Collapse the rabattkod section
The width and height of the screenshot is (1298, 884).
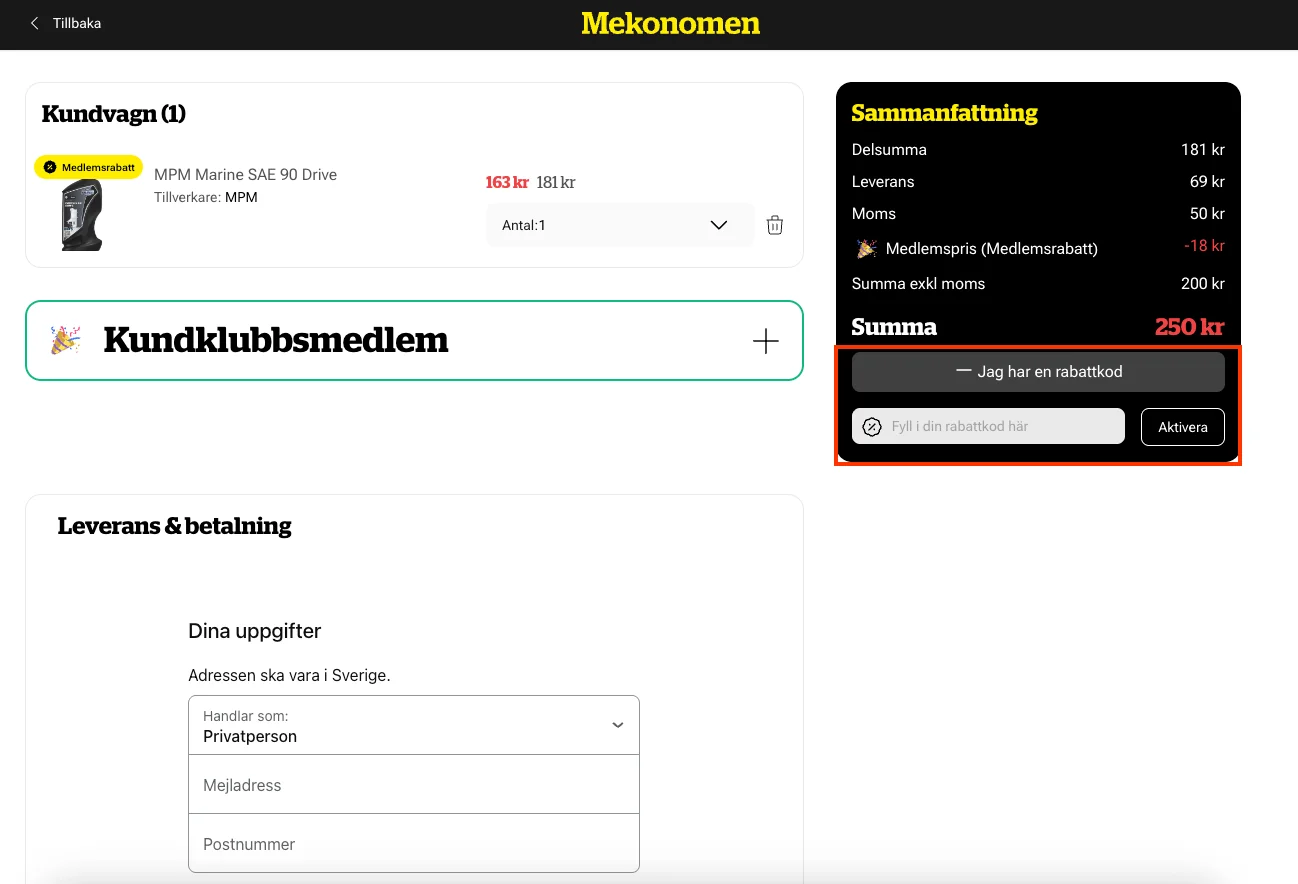[1038, 371]
